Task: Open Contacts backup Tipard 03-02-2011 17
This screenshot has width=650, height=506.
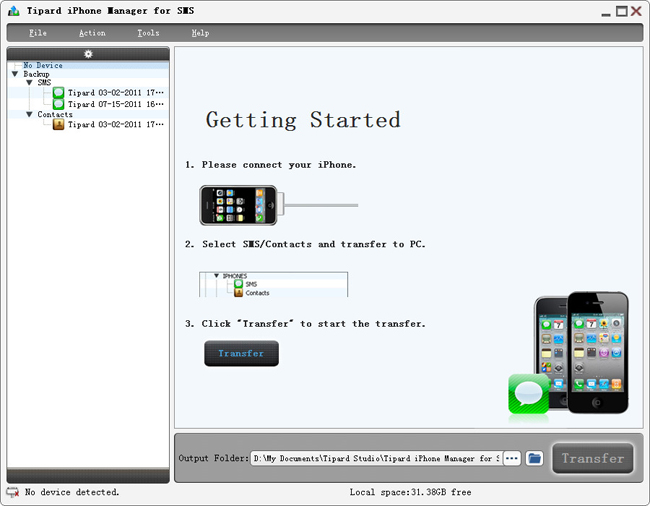Action: coord(116,124)
